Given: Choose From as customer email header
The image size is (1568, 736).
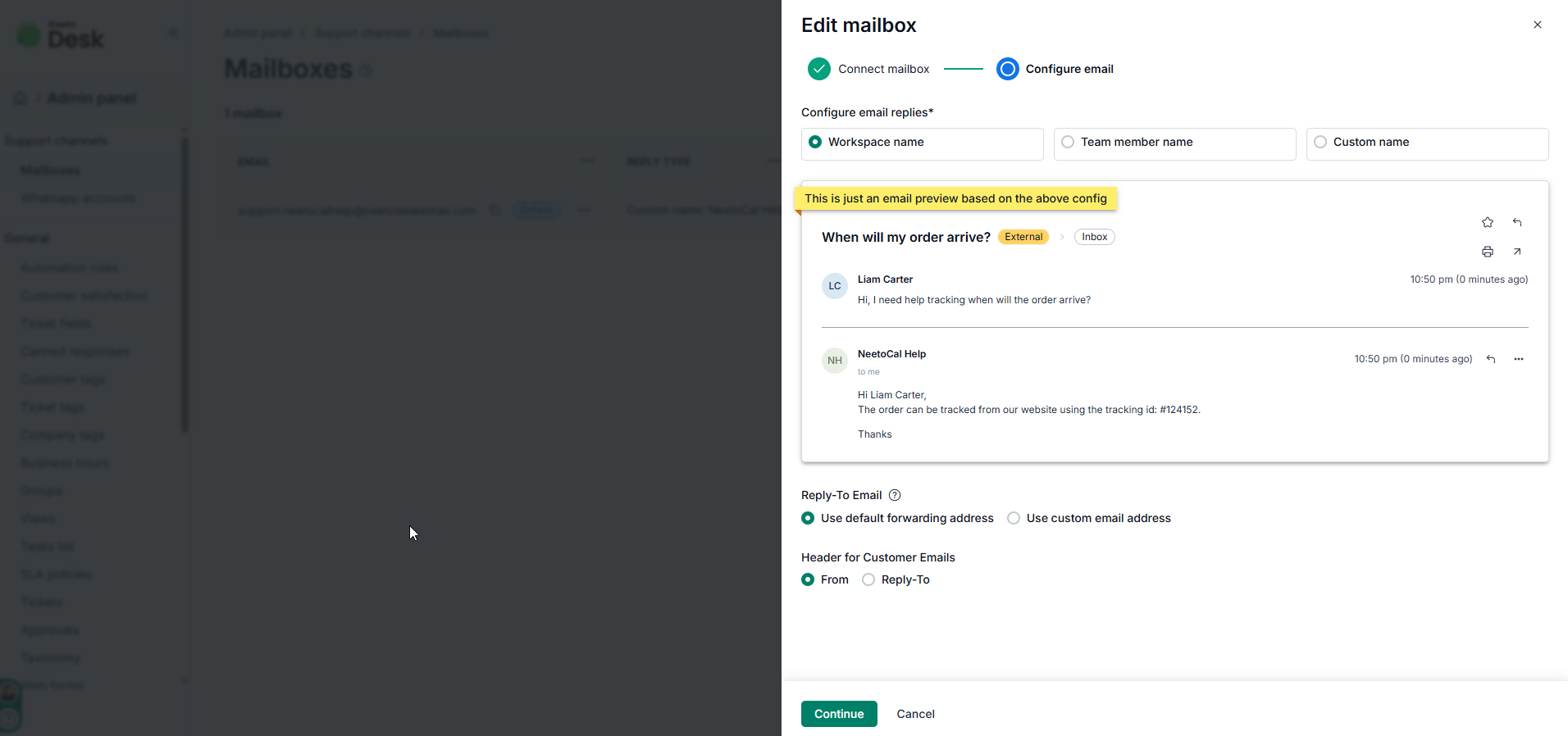Looking at the screenshot, I should click(x=808, y=579).
